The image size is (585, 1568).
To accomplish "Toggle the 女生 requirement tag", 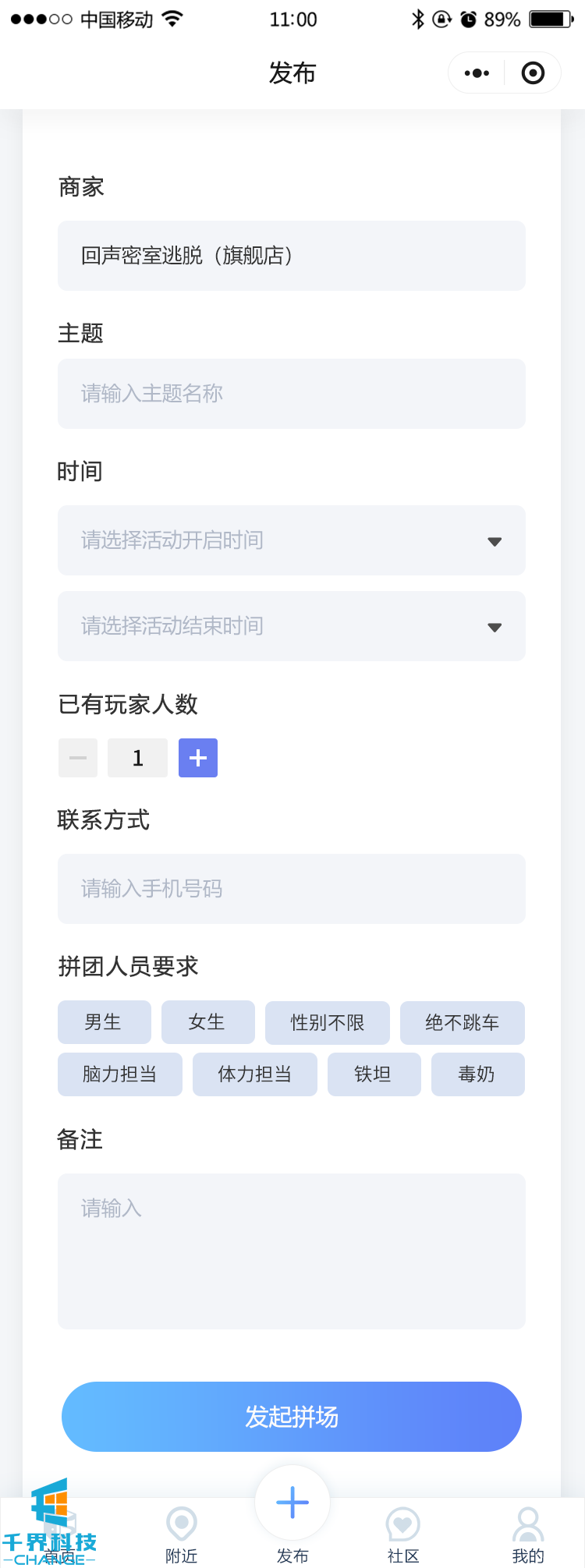I will tap(207, 1022).
